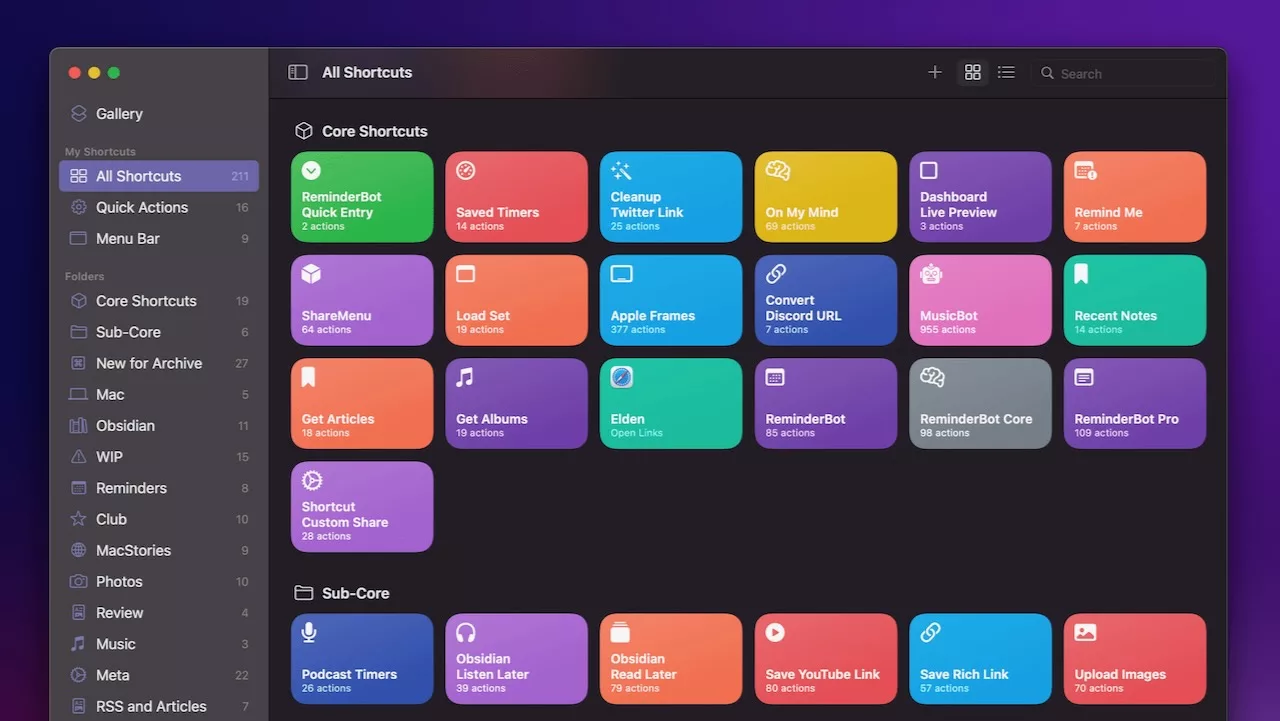
Task: Open Cleanup Twitter Link shortcut
Action: [671, 197]
